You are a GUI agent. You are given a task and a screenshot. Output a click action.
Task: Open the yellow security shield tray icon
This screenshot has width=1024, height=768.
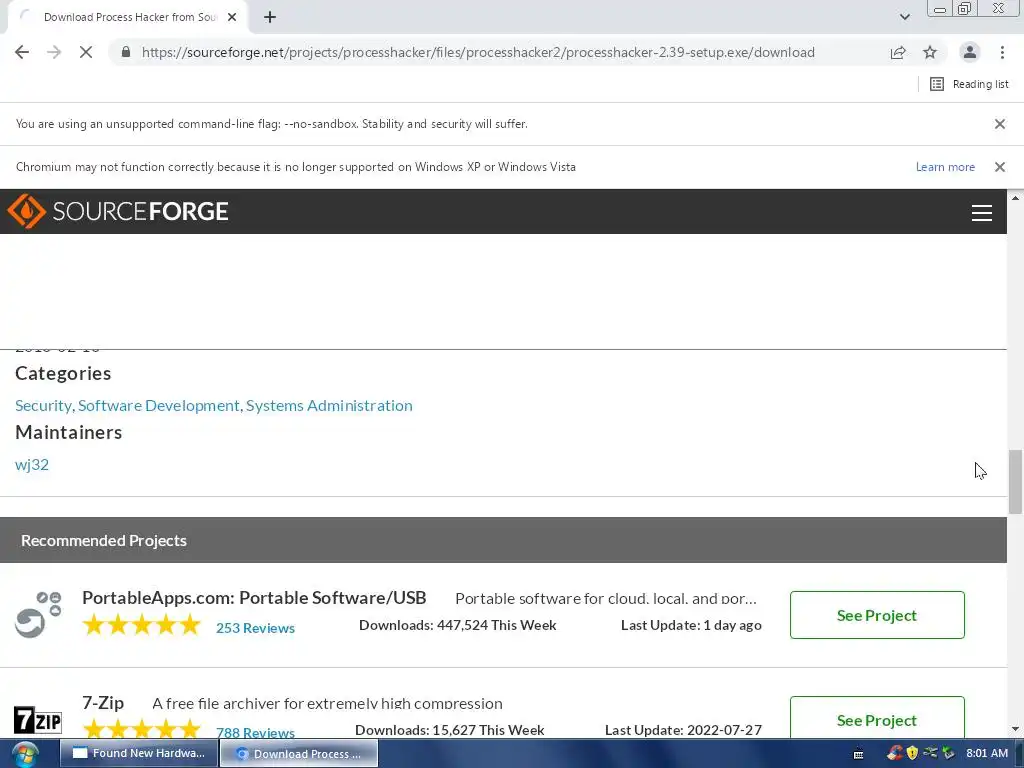(x=912, y=753)
